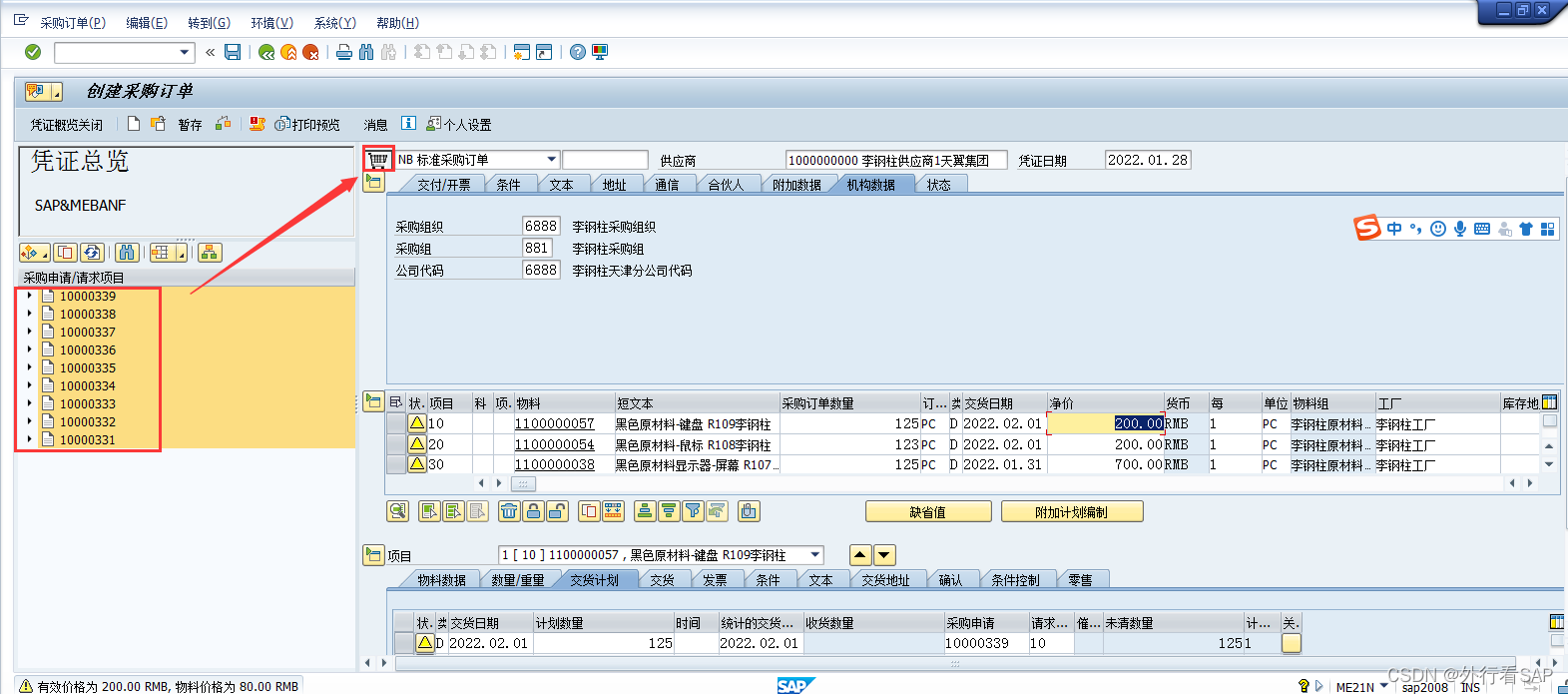Collapse the header section toggle icon

373,182
